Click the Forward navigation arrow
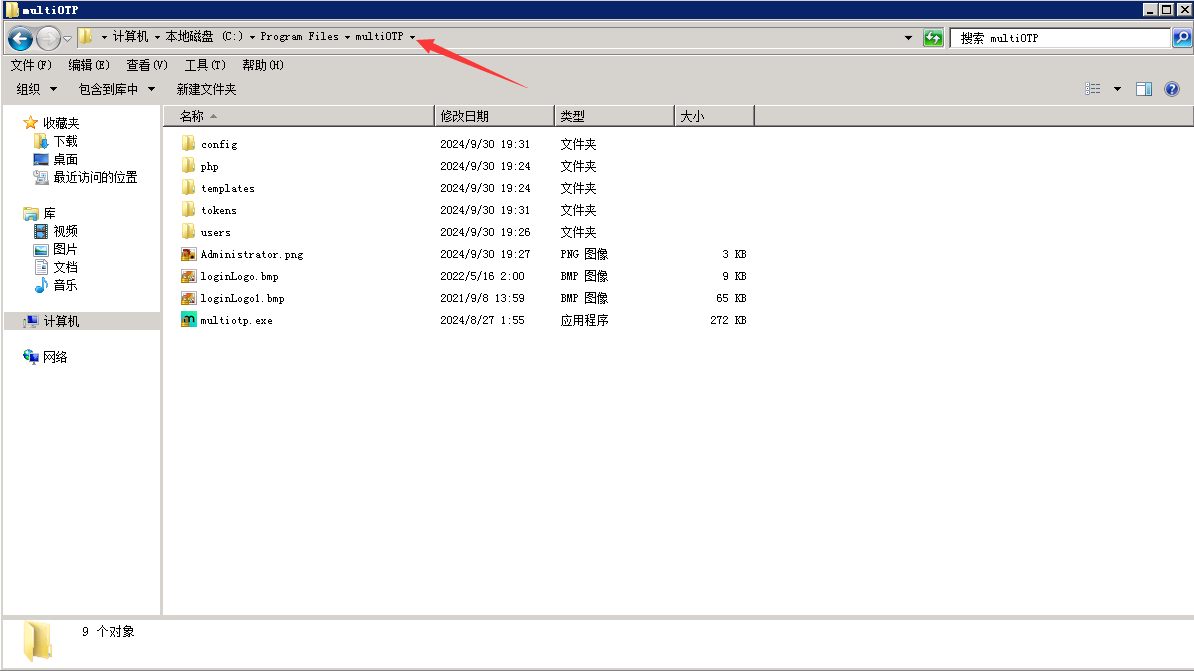Viewport: 1194px width, 671px height. tap(48, 37)
